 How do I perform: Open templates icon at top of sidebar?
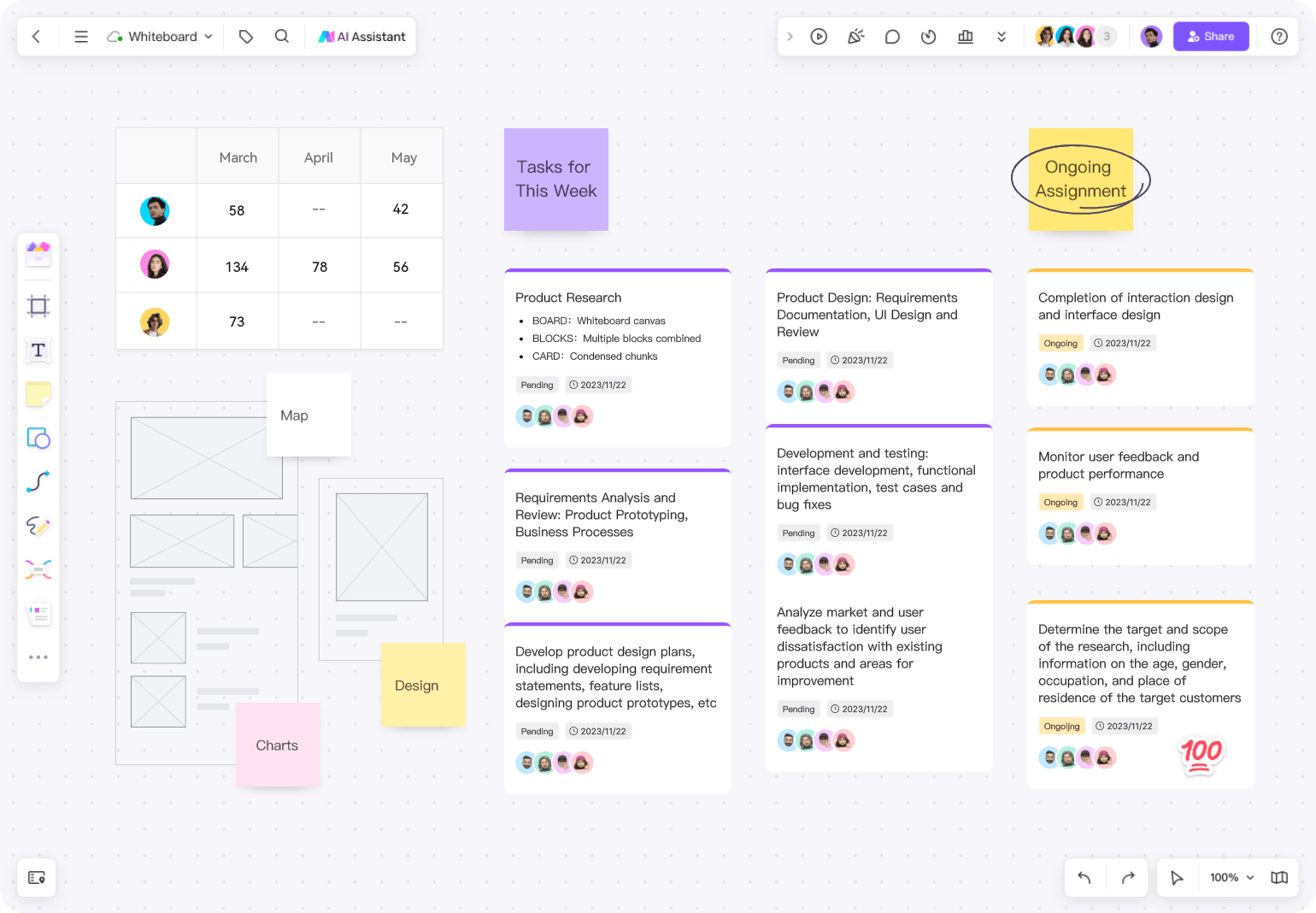[x=38, y=254]
